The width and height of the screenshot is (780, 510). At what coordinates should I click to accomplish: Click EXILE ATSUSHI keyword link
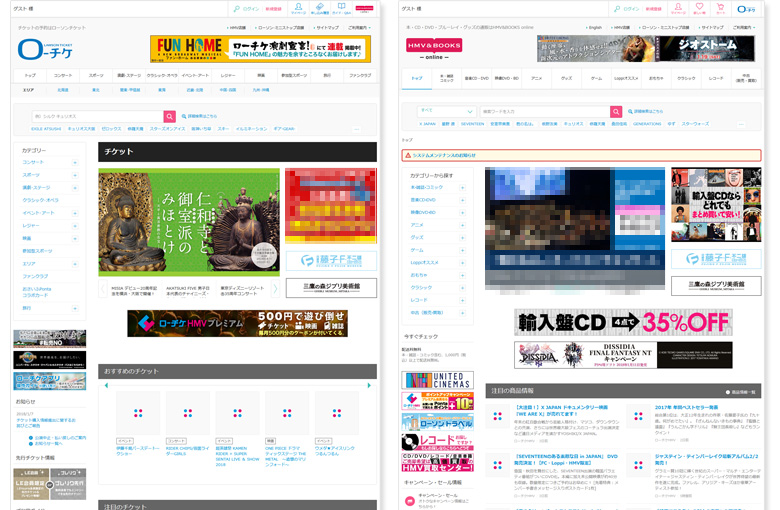(x=46, y=129)
